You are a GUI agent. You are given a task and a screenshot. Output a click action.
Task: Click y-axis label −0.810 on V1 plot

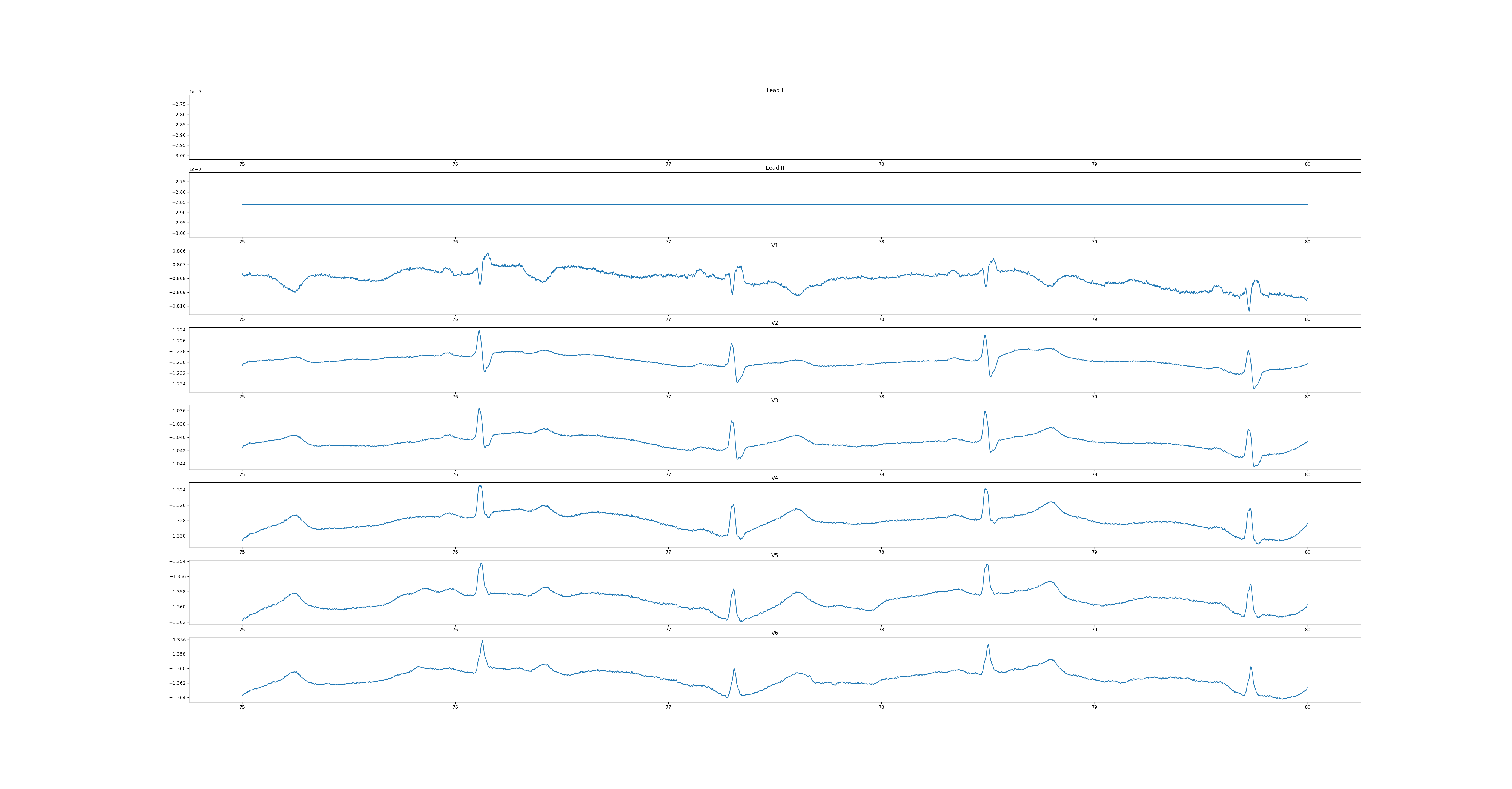click(x=178, y=306)
